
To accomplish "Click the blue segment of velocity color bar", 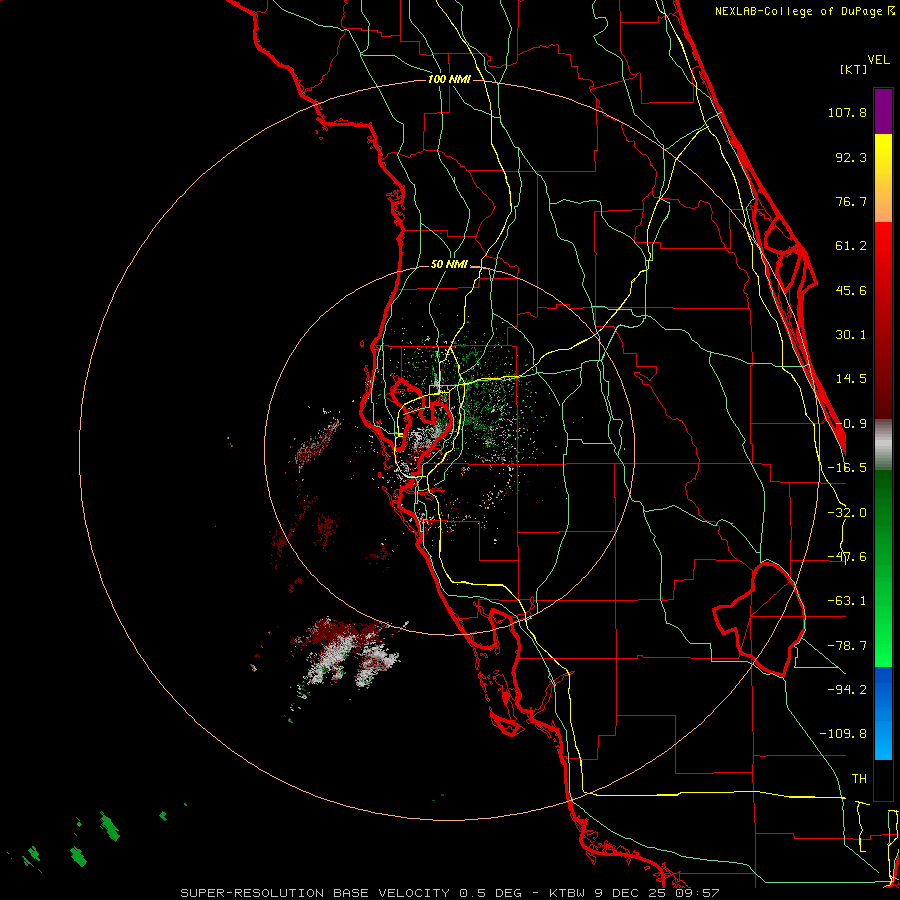I will pyautogui.click(x=883, y=713).
